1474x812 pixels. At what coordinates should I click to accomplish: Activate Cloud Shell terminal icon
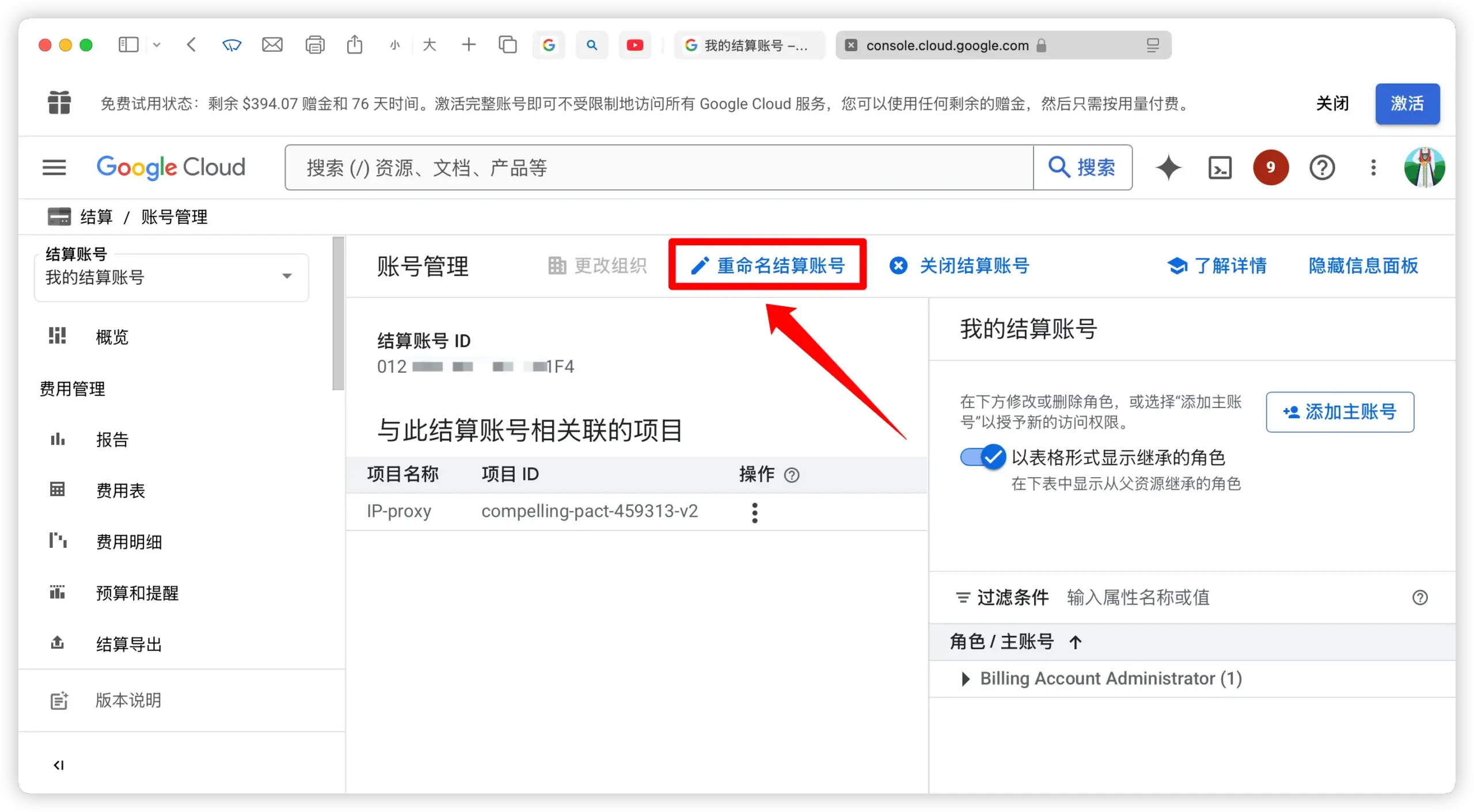1220,167
